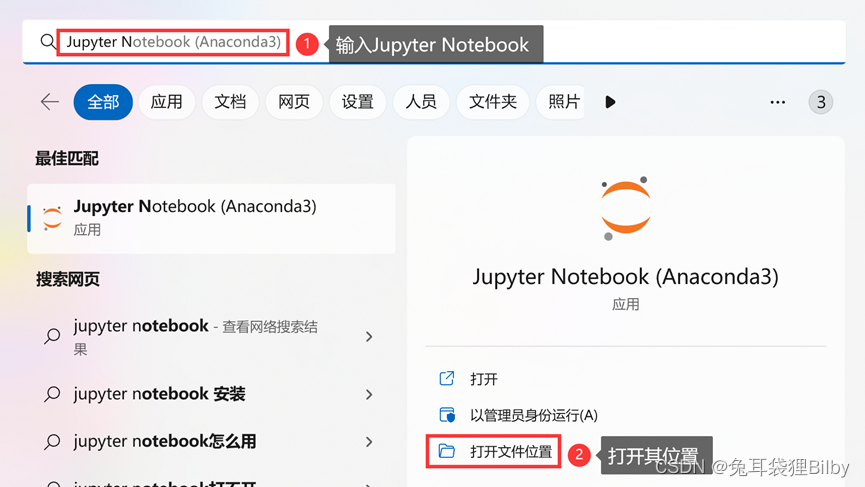Click the open-external icon beside 打开
Image resolution: width=865 pixels, height=487 pixels.
tap(446, 378)
